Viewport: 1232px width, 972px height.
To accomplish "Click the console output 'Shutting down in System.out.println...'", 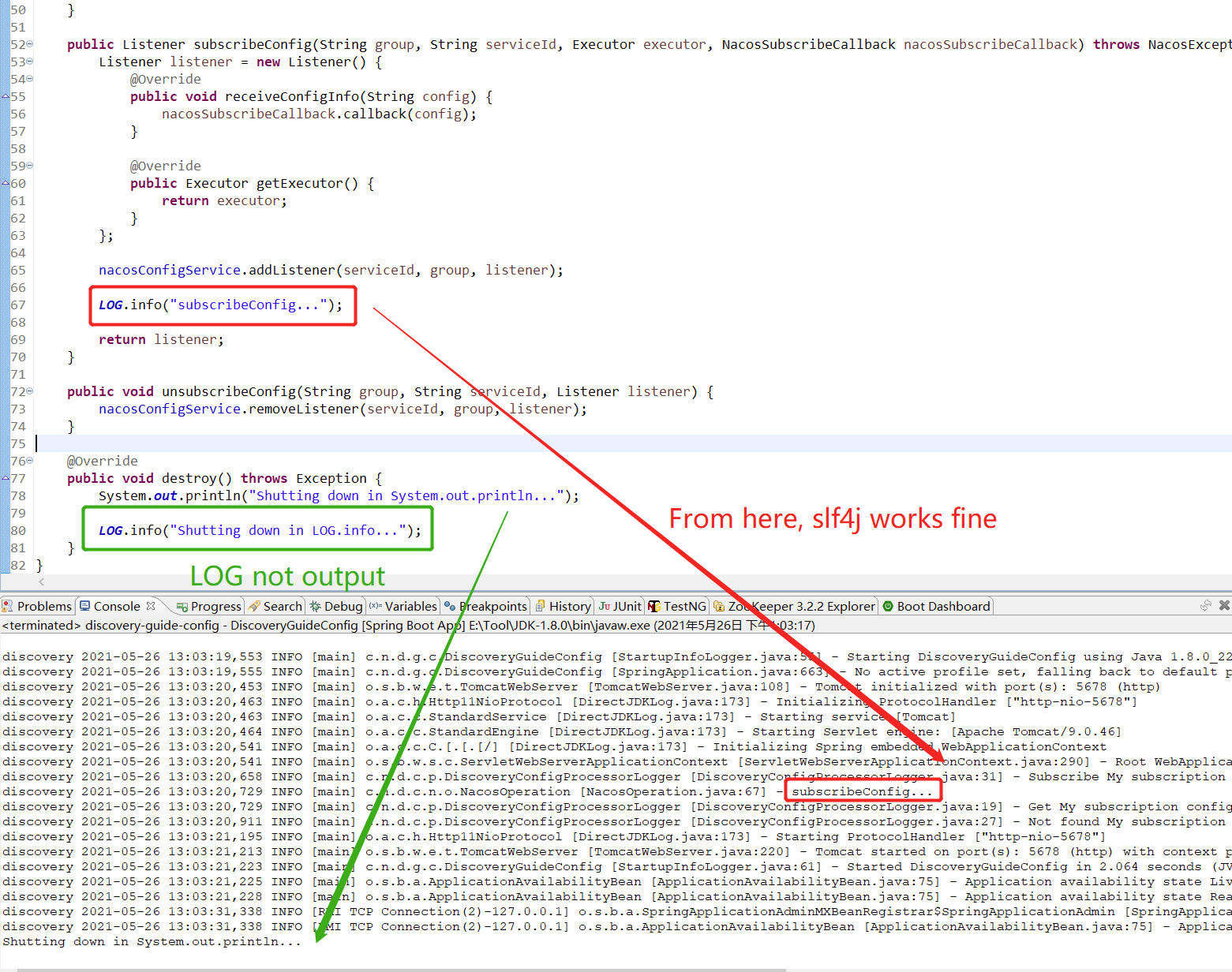I will pos(152,941).
